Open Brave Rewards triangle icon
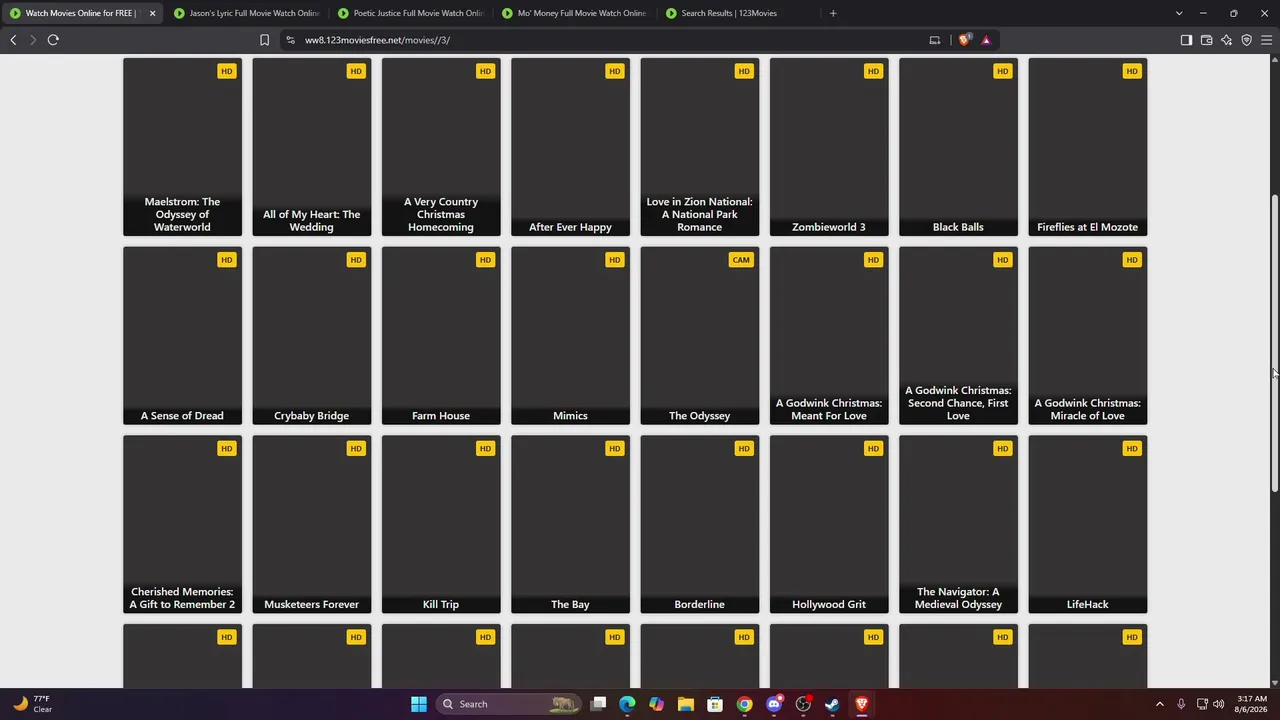The image size is (1280, 720). pos(986,40)
